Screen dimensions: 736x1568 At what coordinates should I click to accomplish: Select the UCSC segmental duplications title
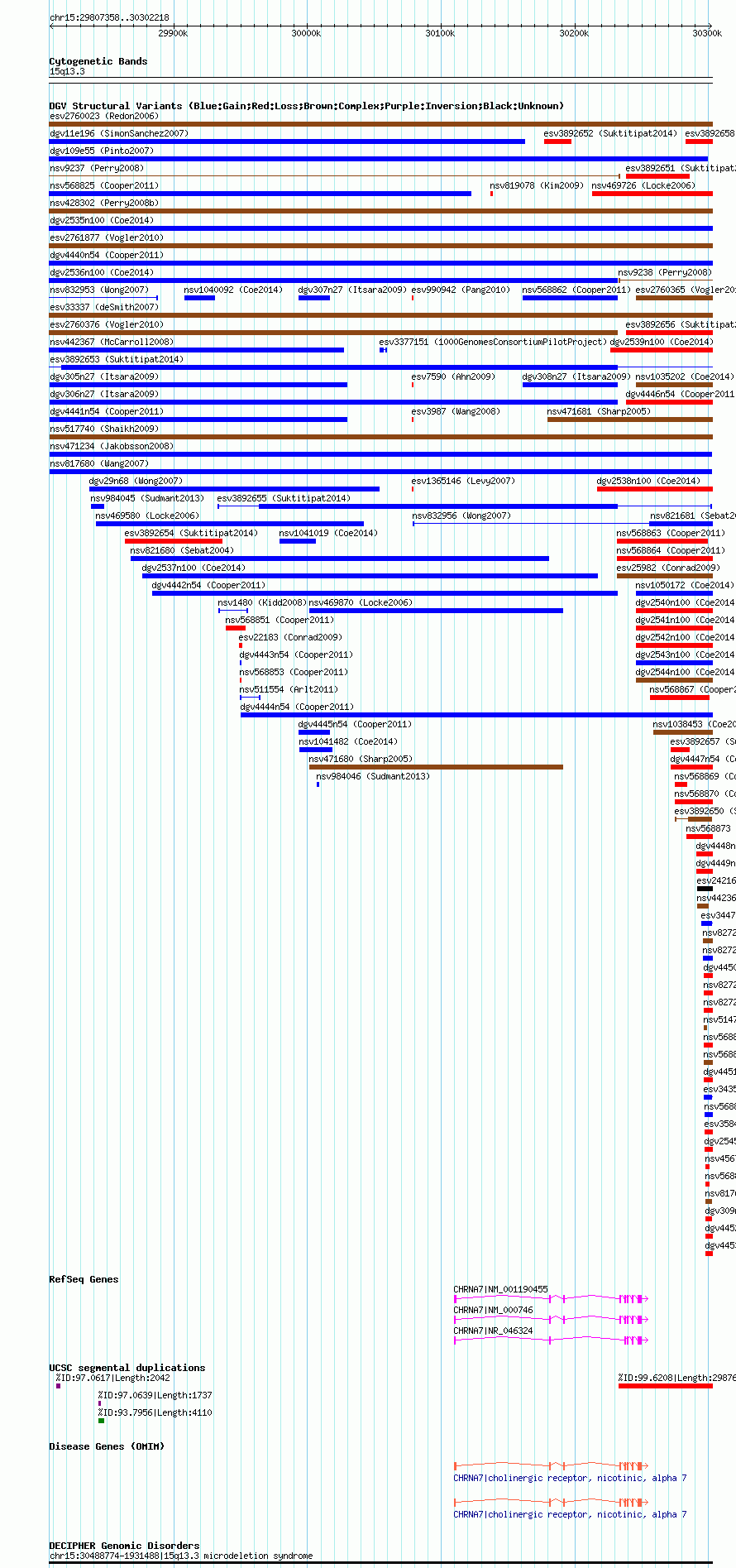pyautogui.click(x=127, y=1368)
